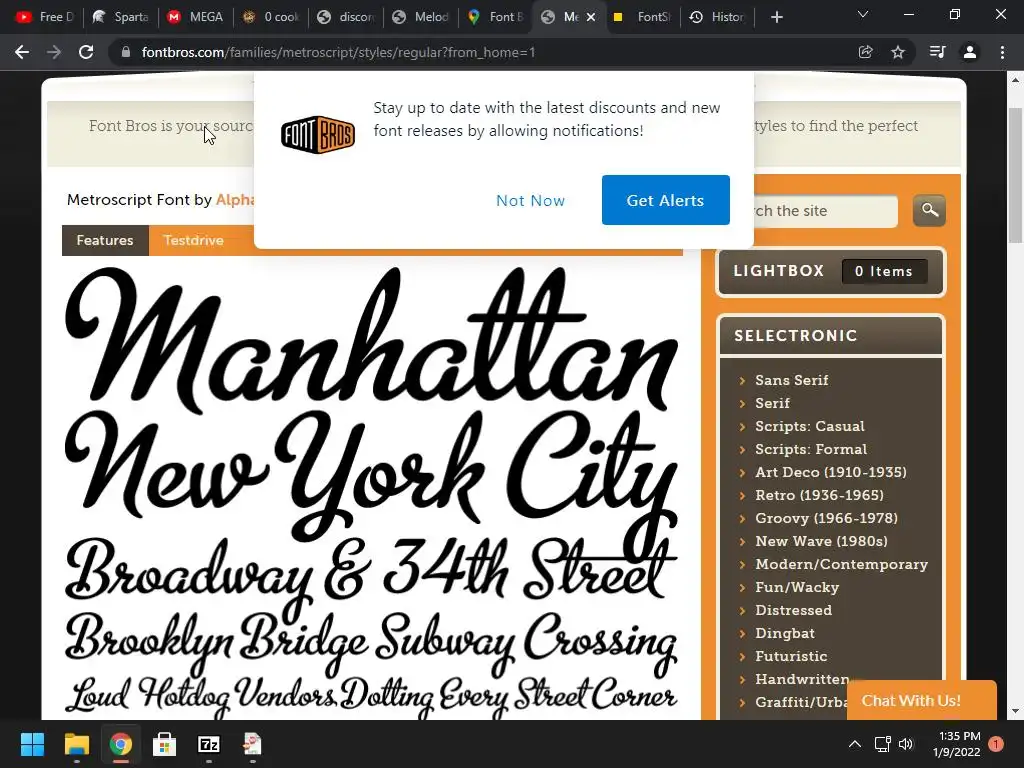
Task: Expand Groovy (1966-1978) category
Action: click(826, 518)
